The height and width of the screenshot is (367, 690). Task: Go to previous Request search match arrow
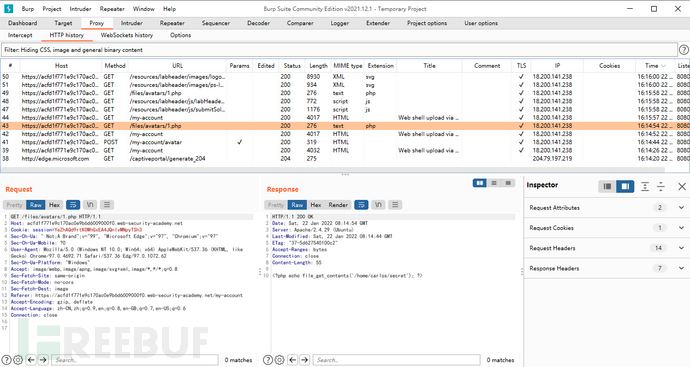[31, 360]
